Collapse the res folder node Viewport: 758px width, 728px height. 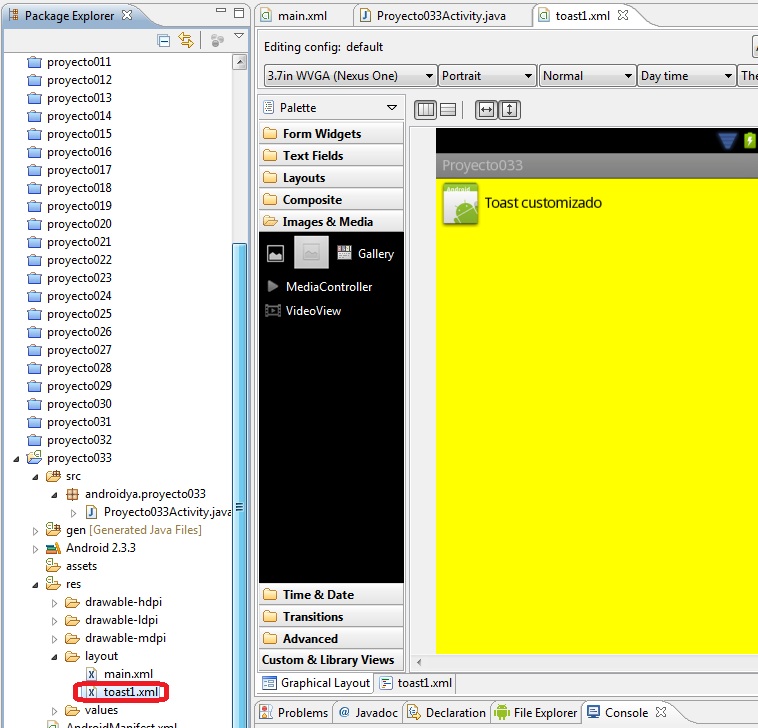35,585
